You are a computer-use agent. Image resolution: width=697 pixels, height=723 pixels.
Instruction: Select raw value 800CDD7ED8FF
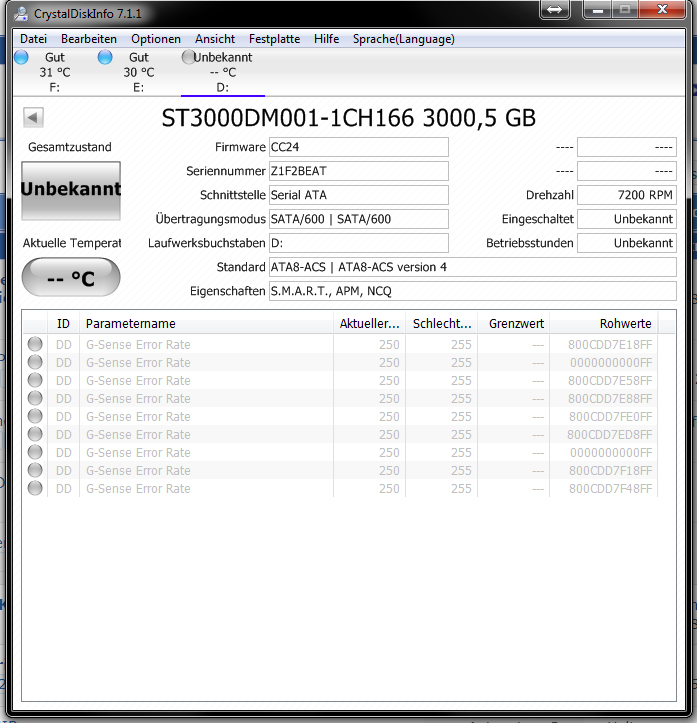609,435
